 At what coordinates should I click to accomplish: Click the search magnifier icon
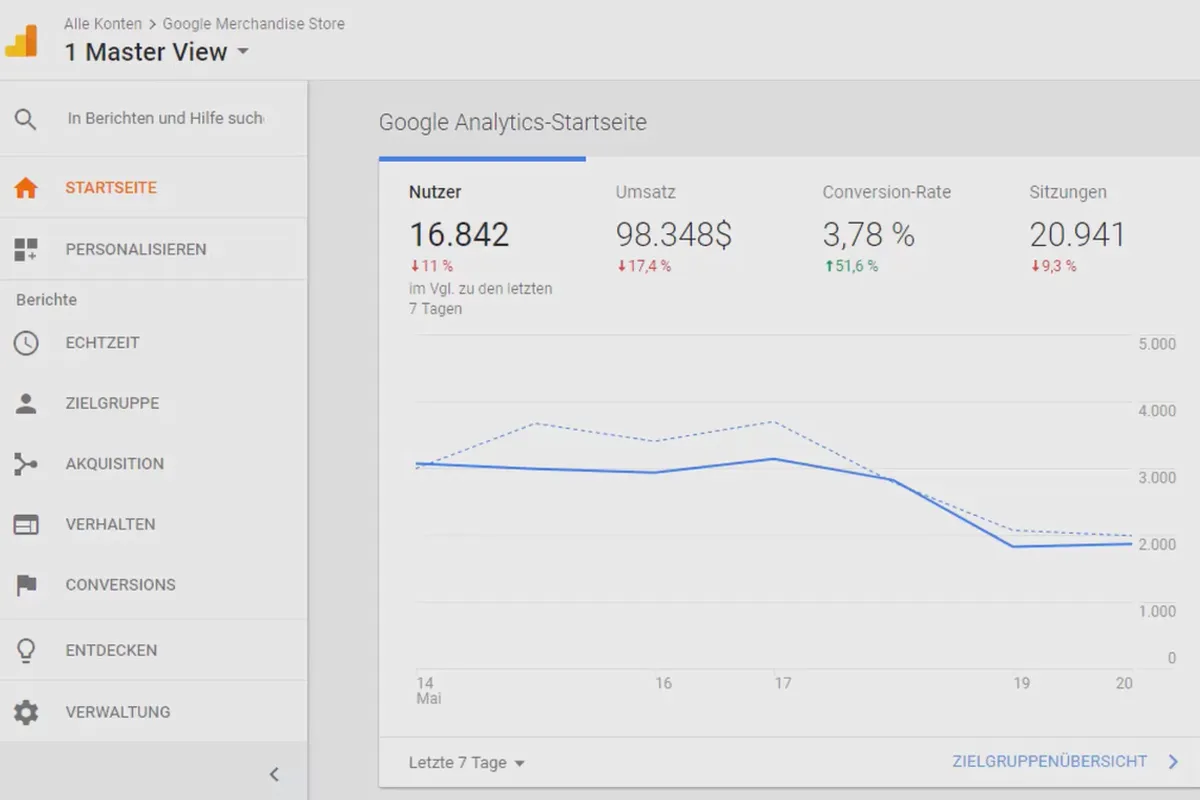click(26, 120)
